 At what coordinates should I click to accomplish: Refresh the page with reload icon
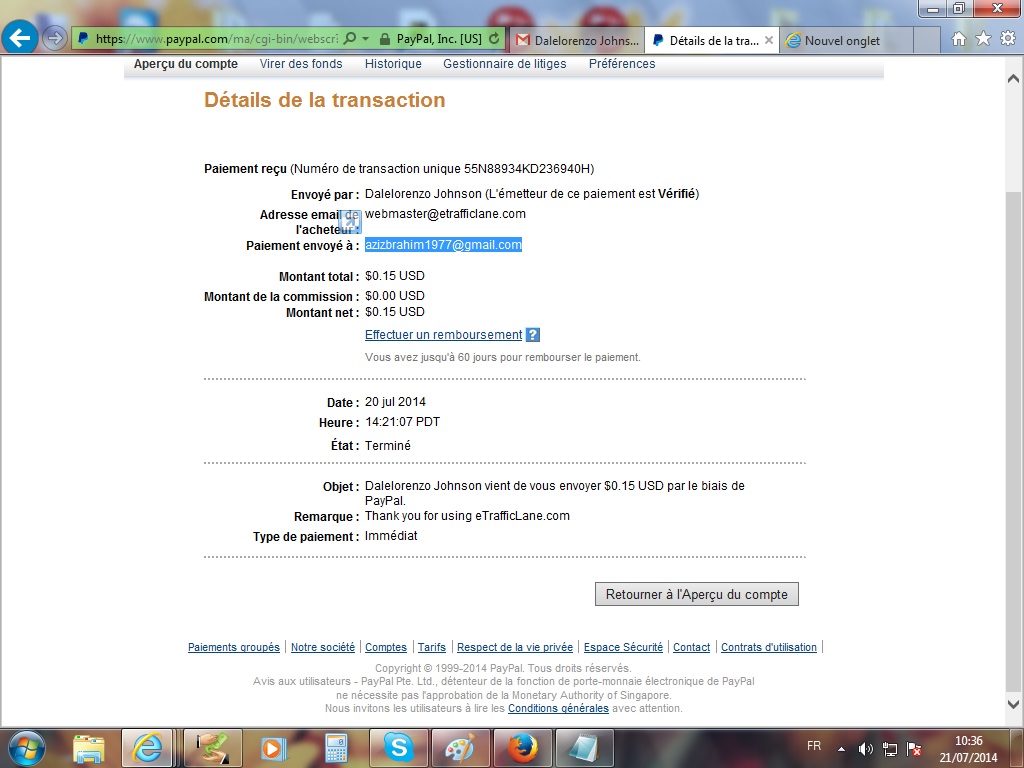click(x=494, y=39)
